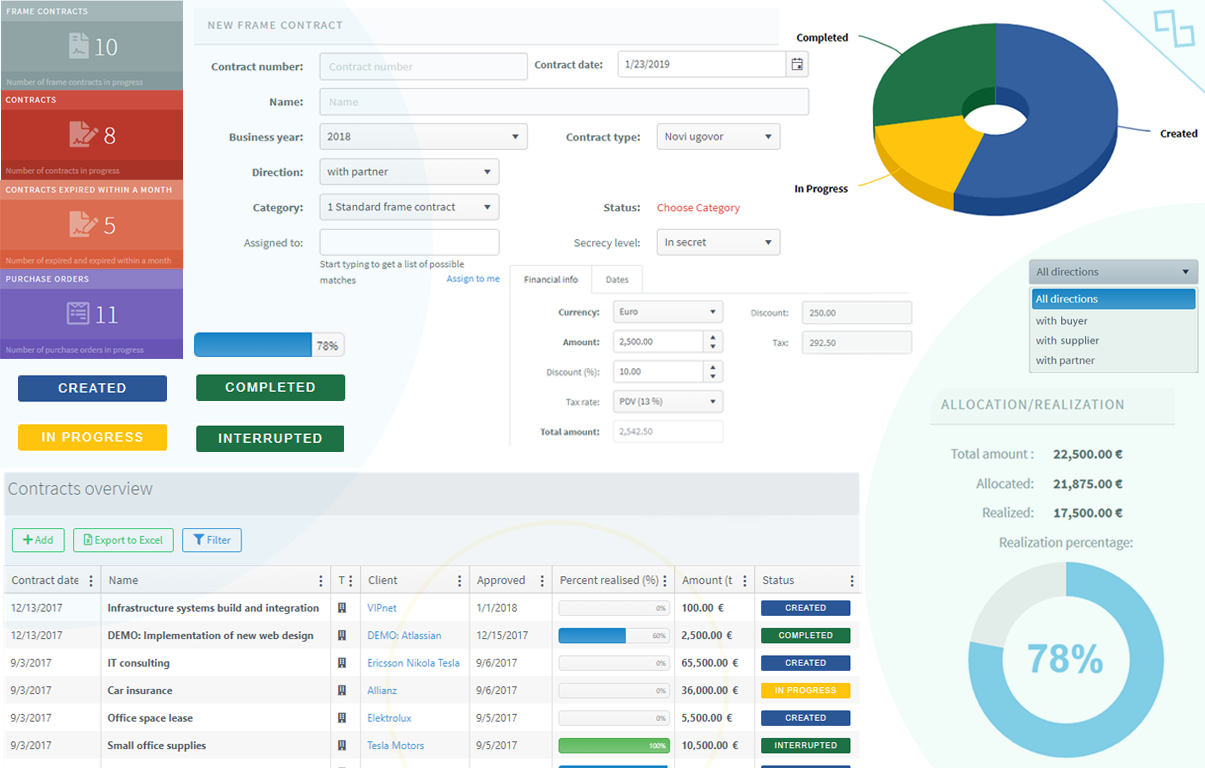Open the Currency dropdown

667,312
